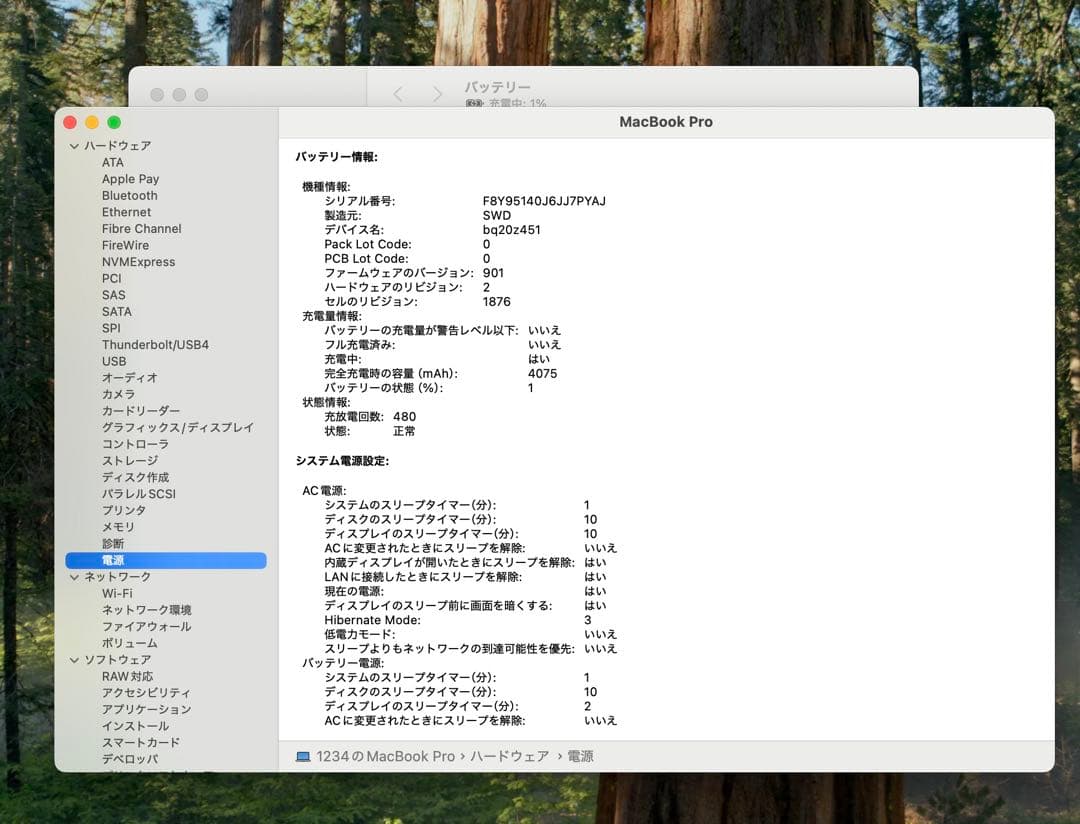This screenshot has height=824, width=1080.
Task: Collapse the ハードウェア section in the sidebar
Action: pos(74,145)
